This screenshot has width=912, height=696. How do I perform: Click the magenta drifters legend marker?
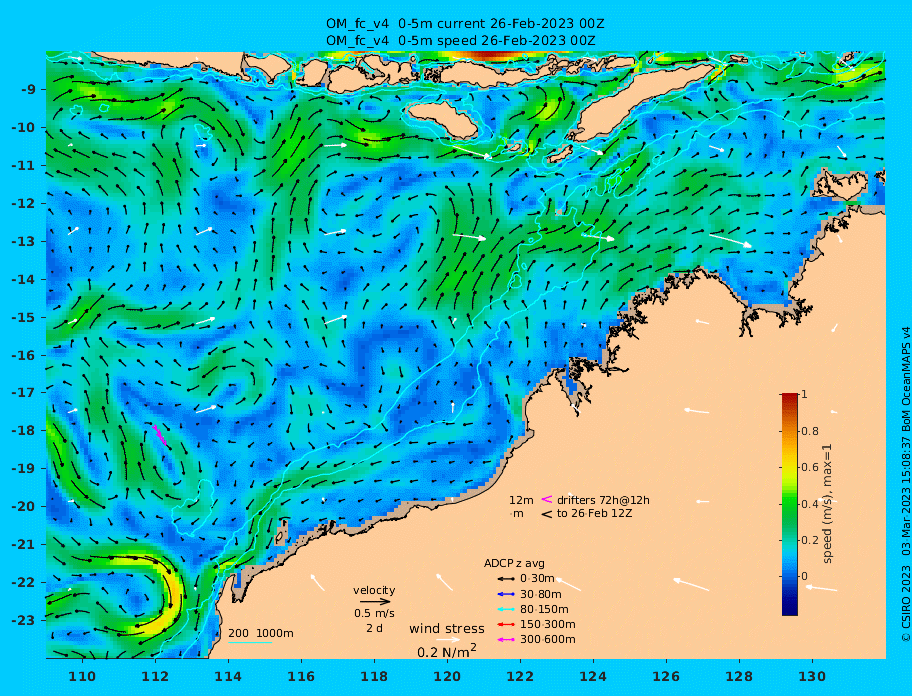click(547, 499)
